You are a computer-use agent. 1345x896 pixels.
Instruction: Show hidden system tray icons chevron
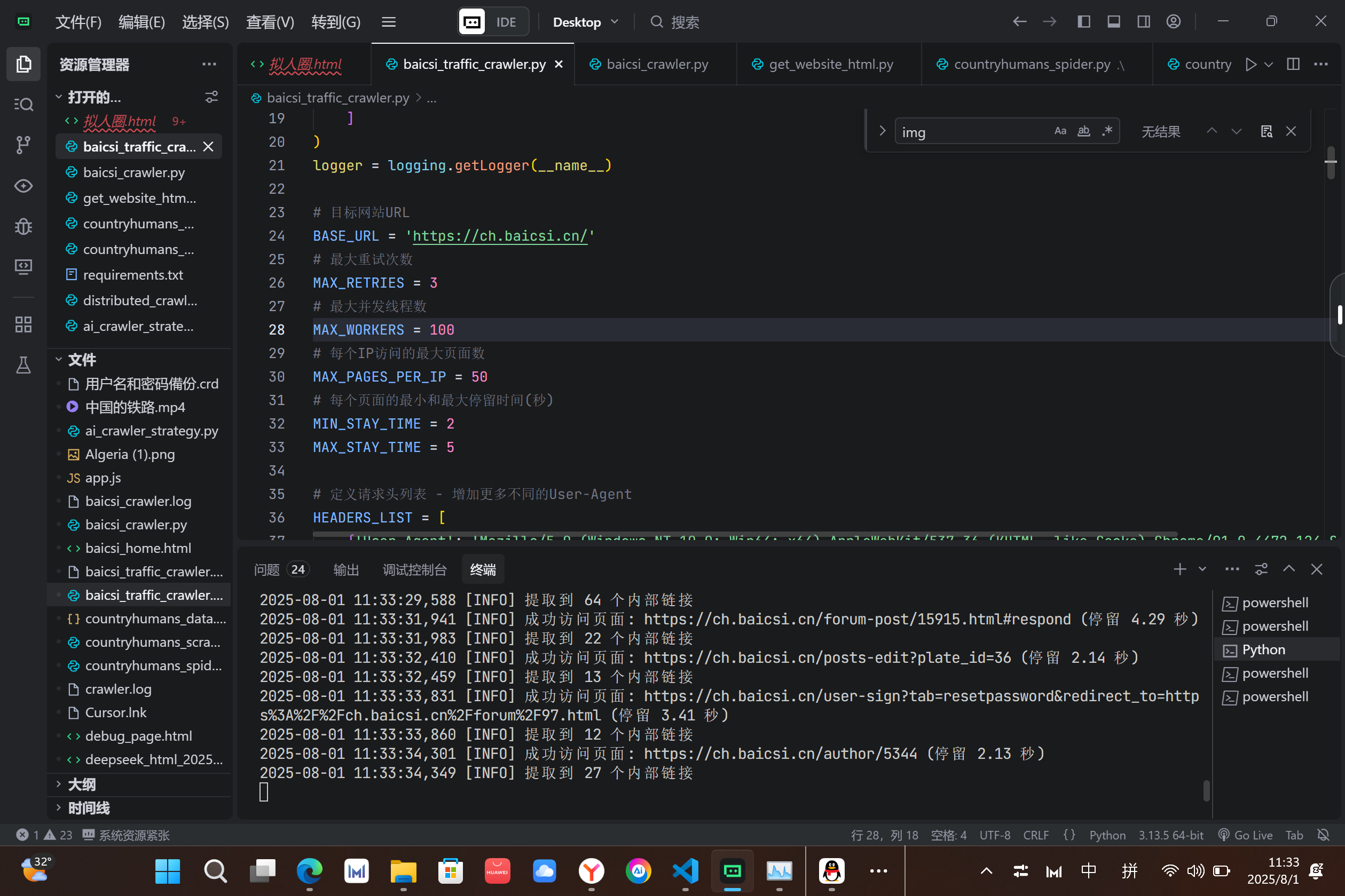tap(987, 871)
